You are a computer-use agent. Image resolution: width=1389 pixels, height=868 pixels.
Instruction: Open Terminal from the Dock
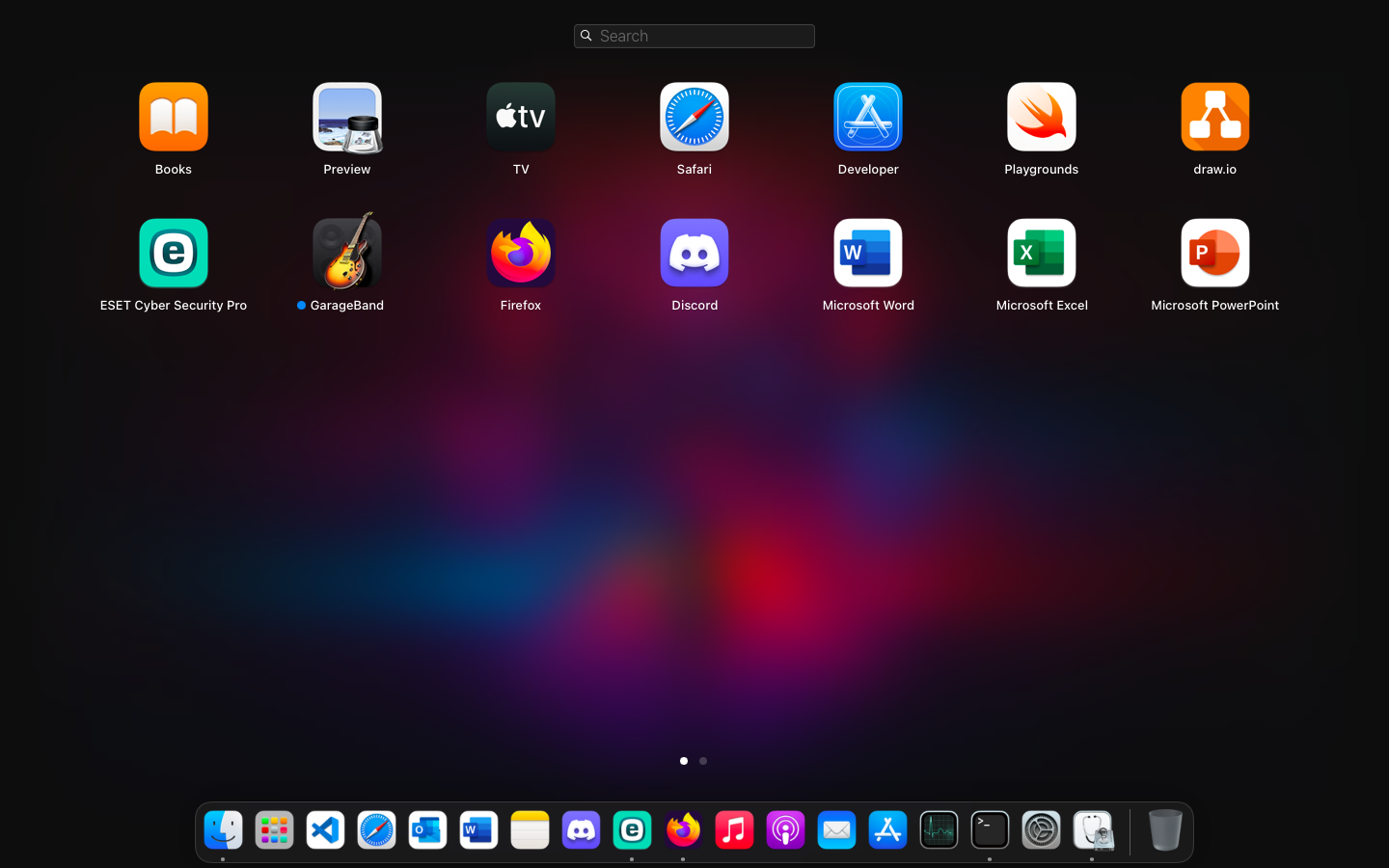click(x=990, y=829)
